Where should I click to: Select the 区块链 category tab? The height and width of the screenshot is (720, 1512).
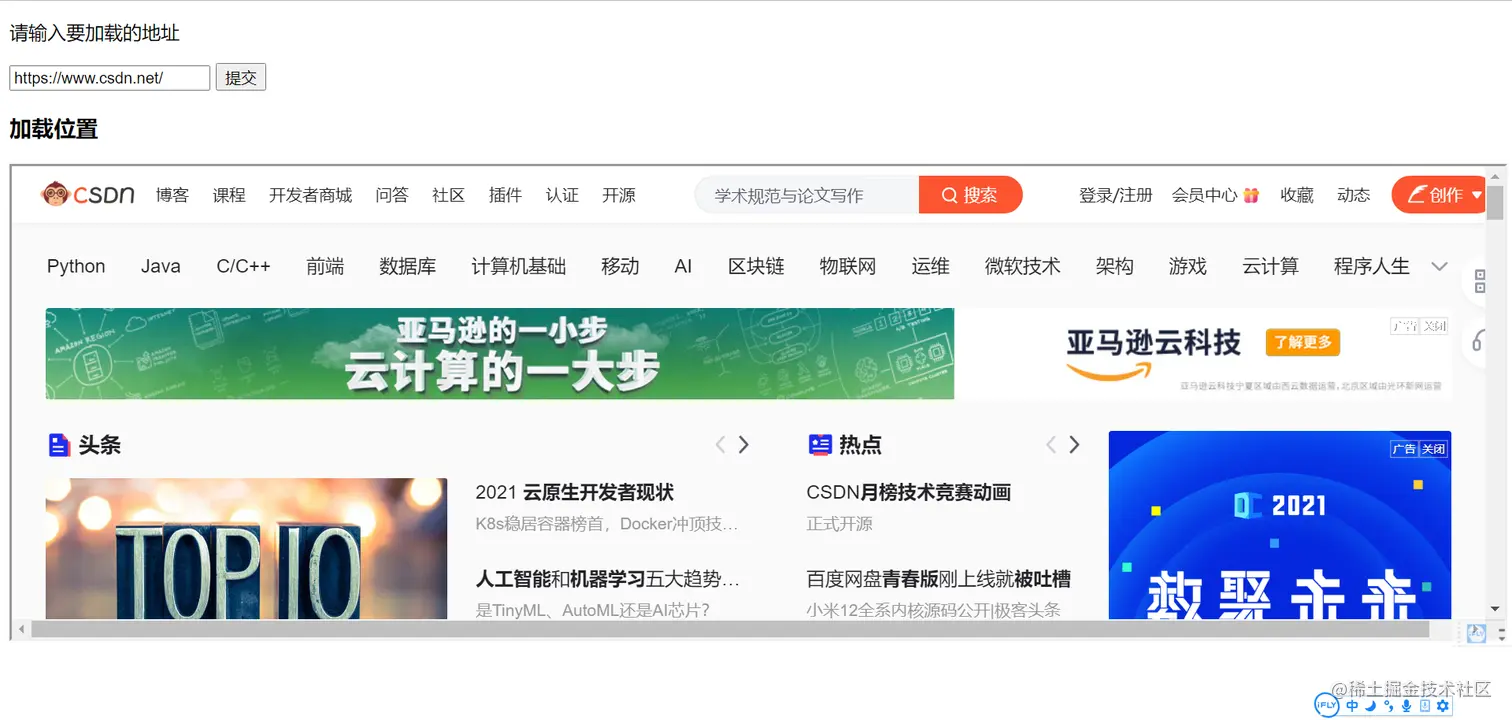(x=756, y=266)
